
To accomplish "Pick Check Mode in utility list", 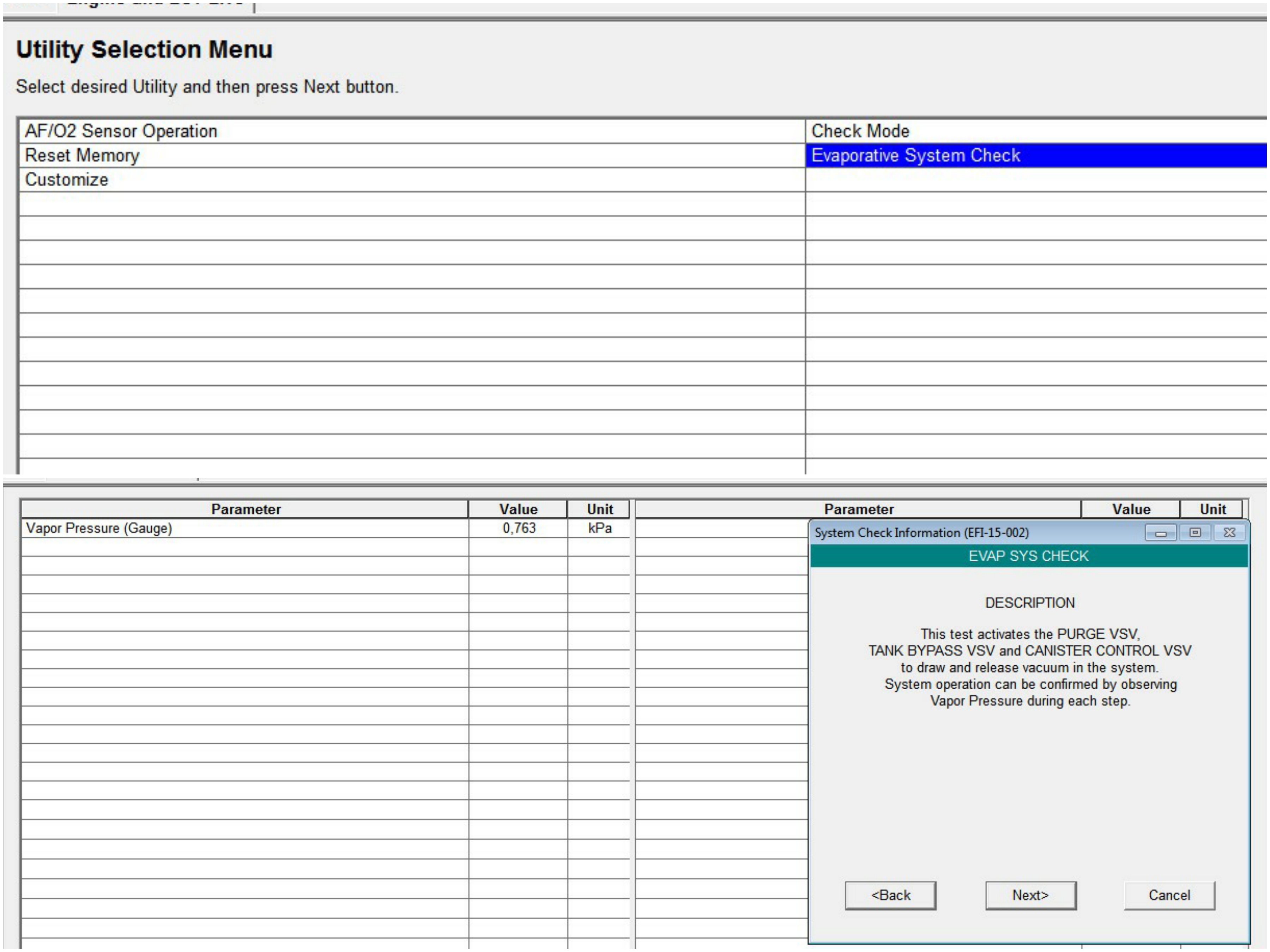I will pos(860,132).
